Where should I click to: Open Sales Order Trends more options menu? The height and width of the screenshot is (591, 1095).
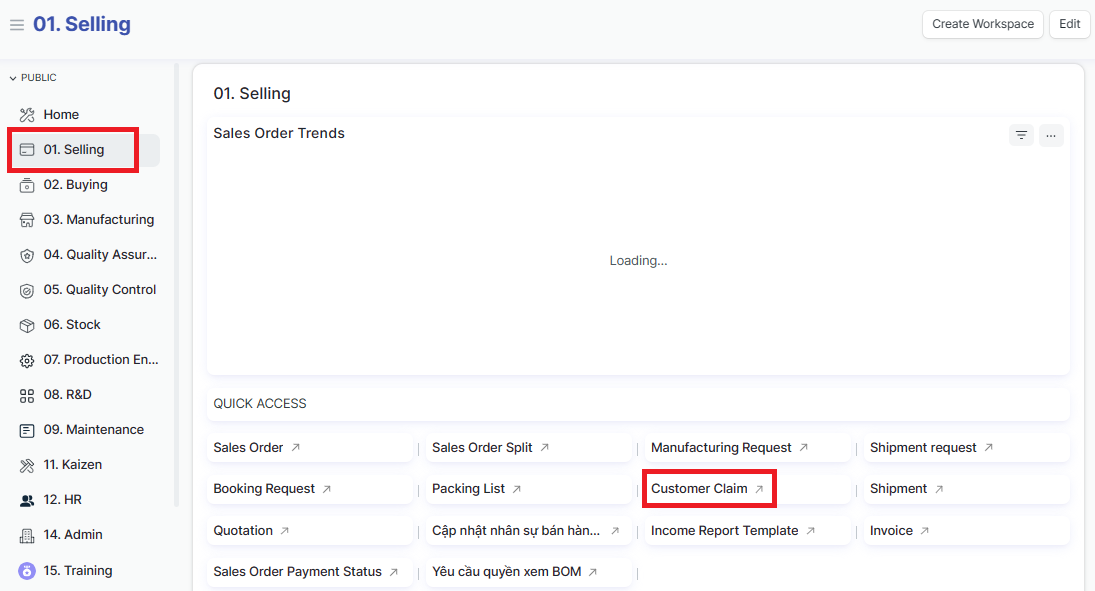pos(1050,135)
